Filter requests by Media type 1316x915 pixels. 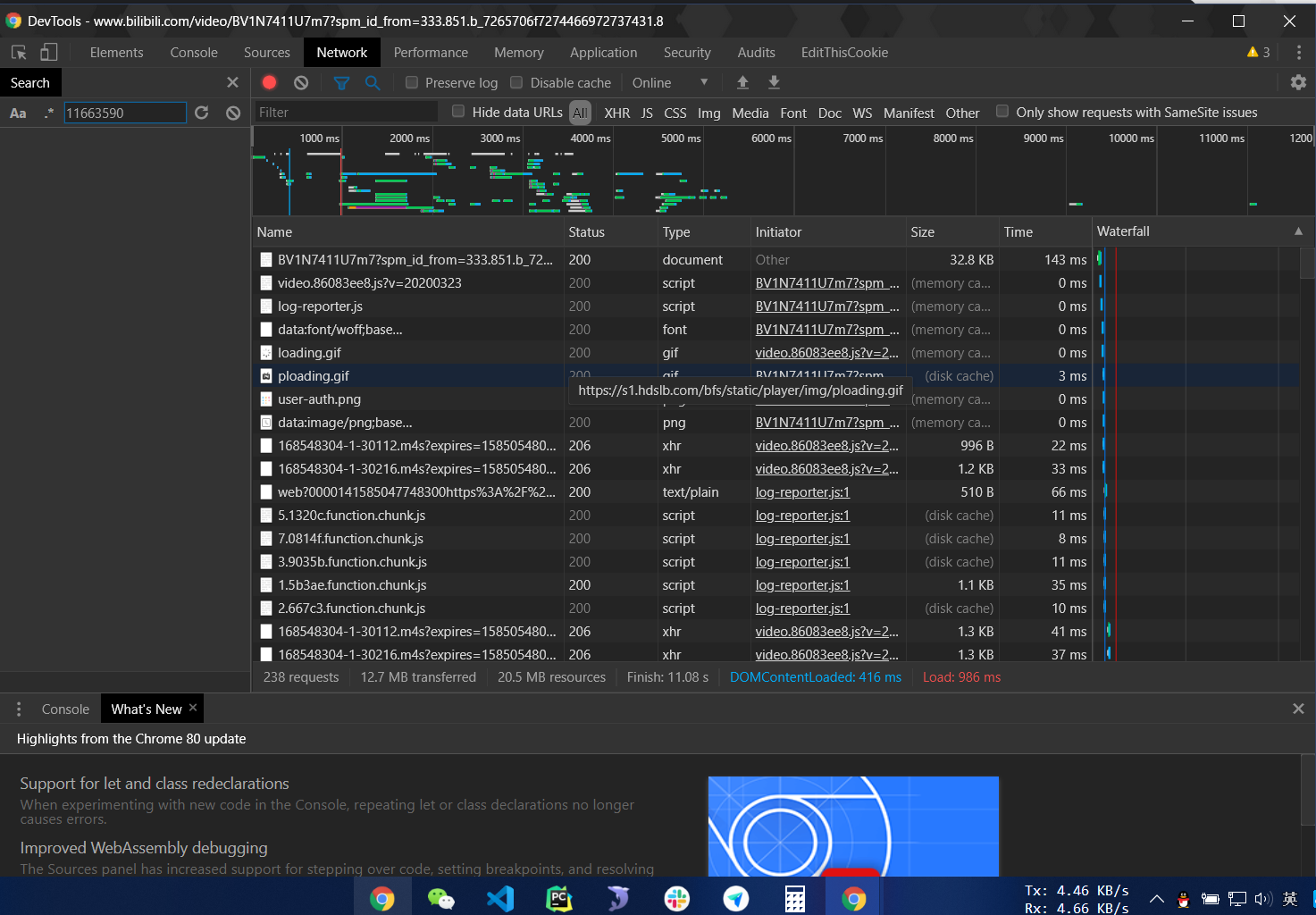(x=750, y=113)
